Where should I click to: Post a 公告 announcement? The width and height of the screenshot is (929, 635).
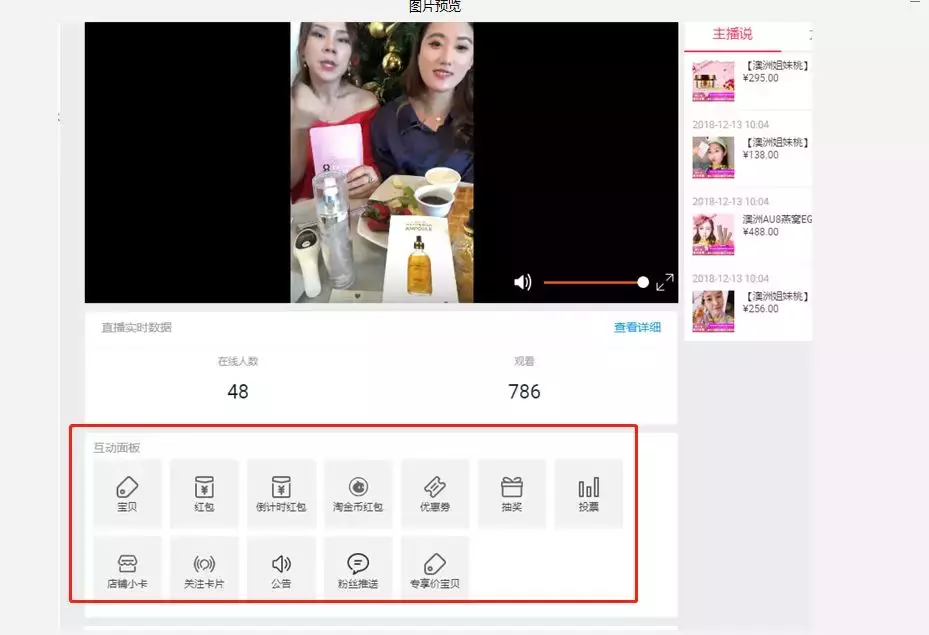coord(281,570)
